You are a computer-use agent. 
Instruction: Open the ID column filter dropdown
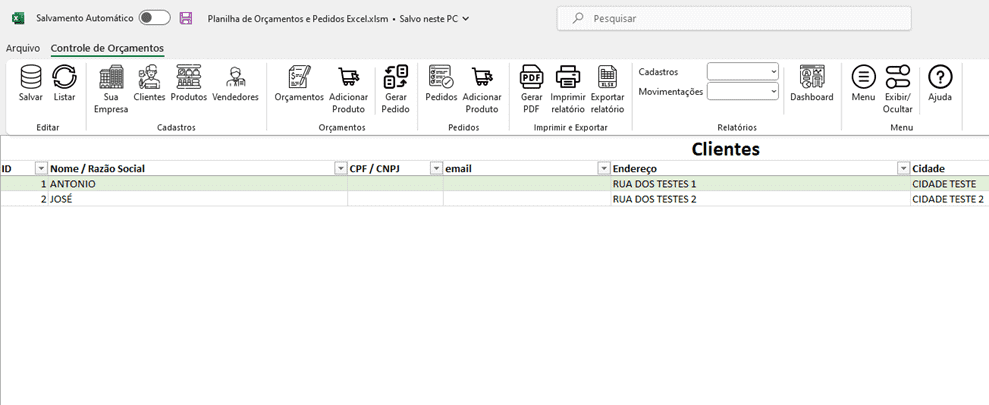pyautogui.click(x=41, y=168)
